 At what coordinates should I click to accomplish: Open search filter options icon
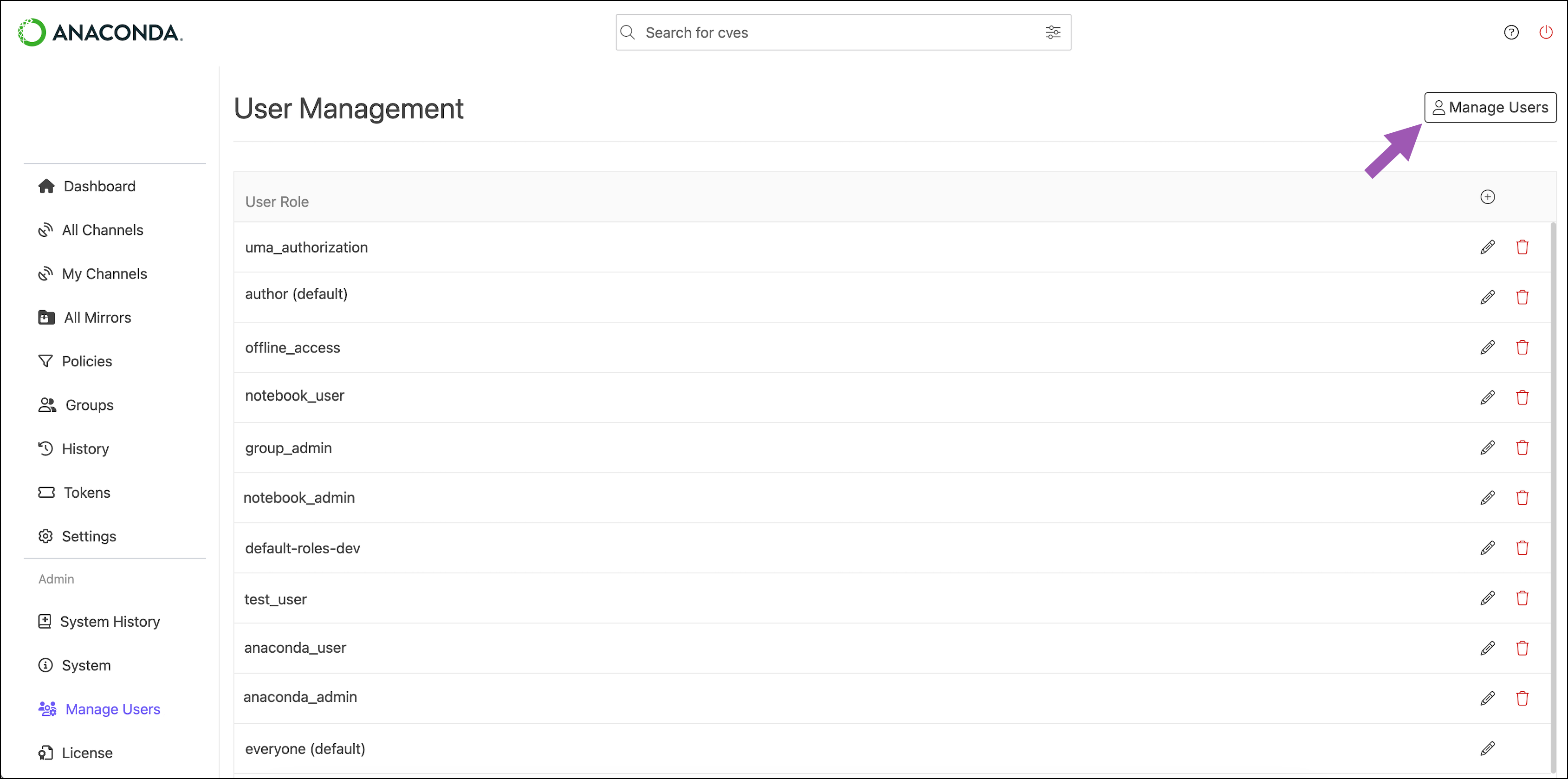(1052, 32)
